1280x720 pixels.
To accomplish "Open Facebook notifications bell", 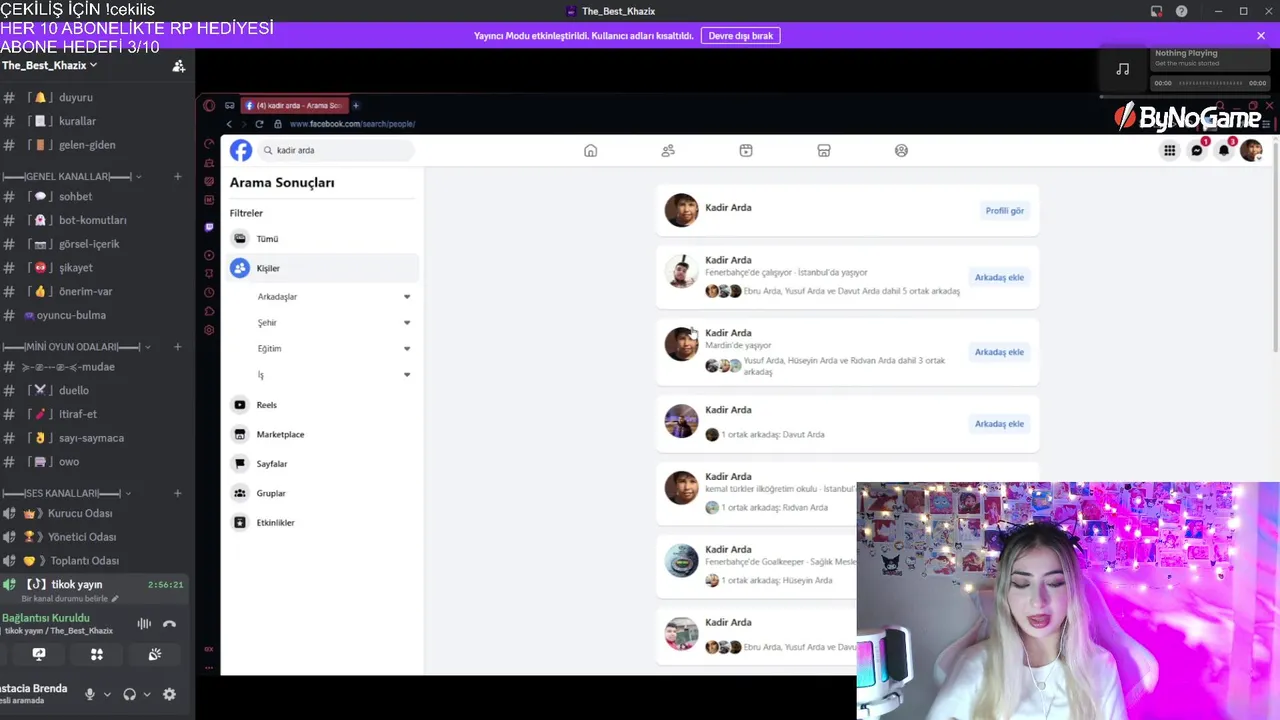I will point(1224,150).
